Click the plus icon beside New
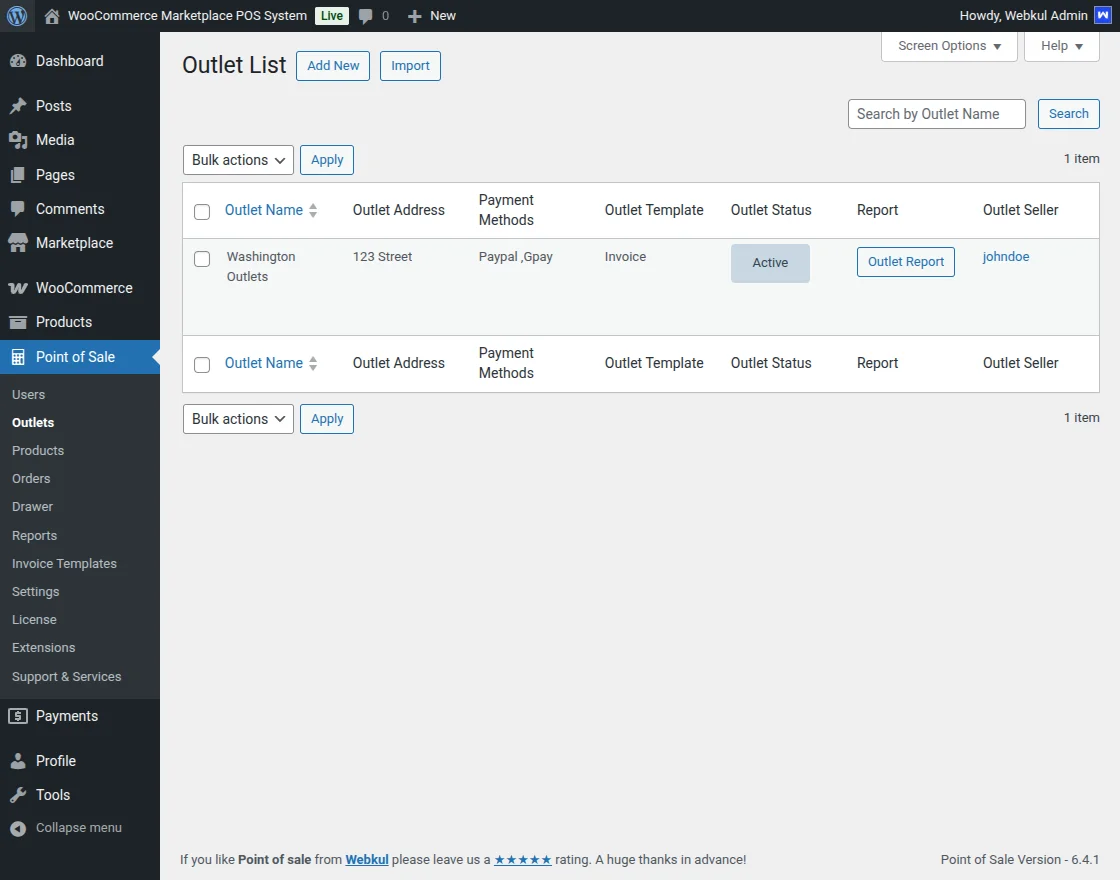1120x880 pixels. [x=414, y=16]
